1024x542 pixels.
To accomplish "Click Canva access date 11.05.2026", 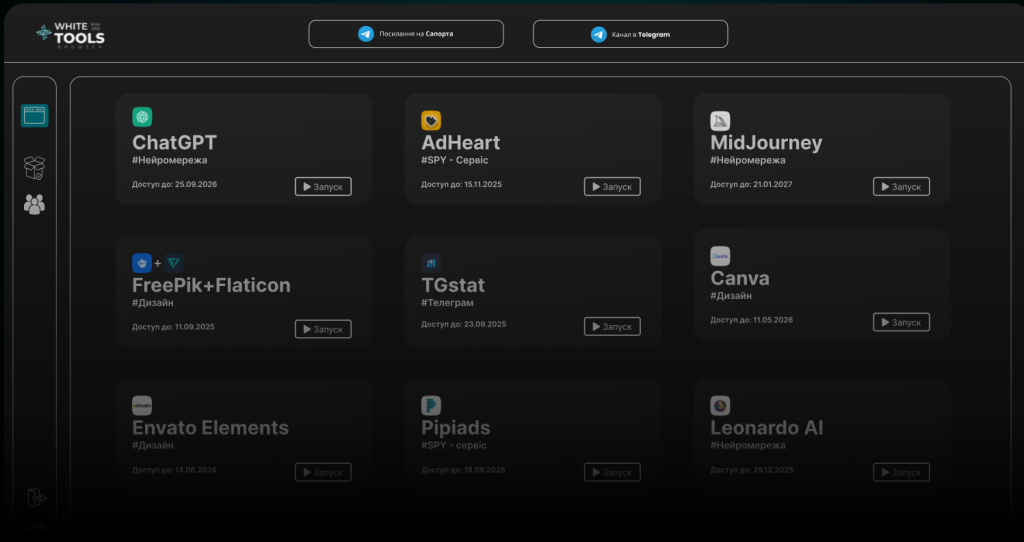I will pos(752,320).
